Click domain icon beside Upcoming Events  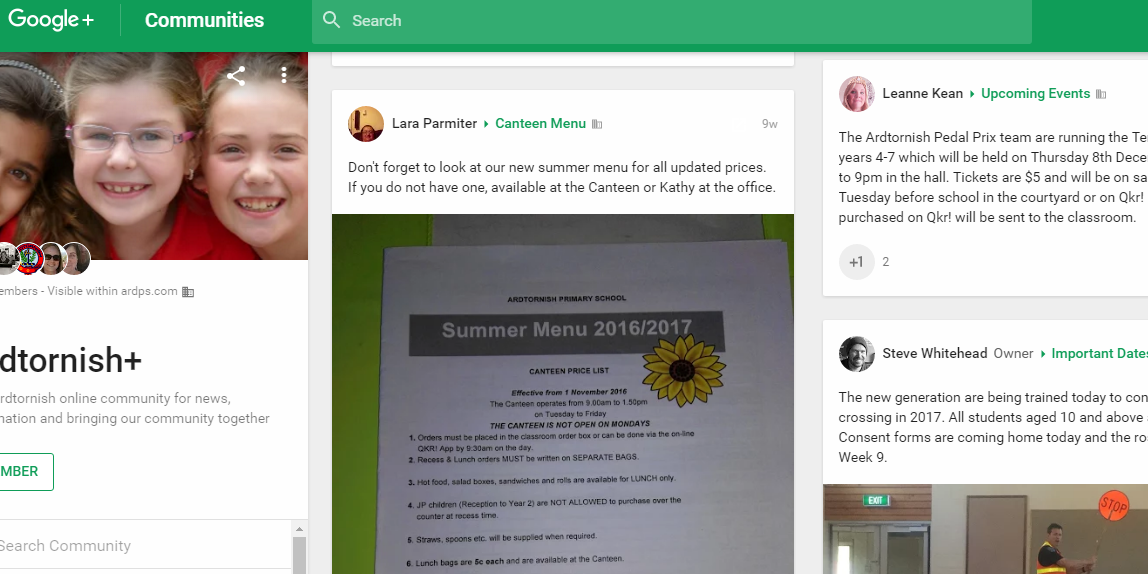click(x=1100, y=94)
